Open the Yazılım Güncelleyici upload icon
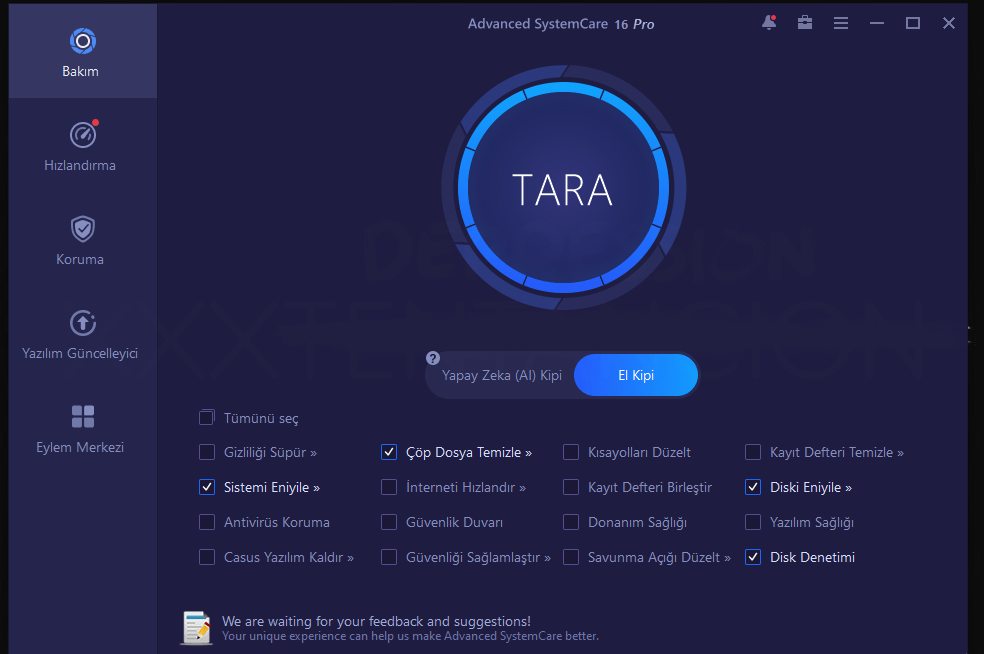The width and height of the screenshot is (984, 654). tap(82, 323)
